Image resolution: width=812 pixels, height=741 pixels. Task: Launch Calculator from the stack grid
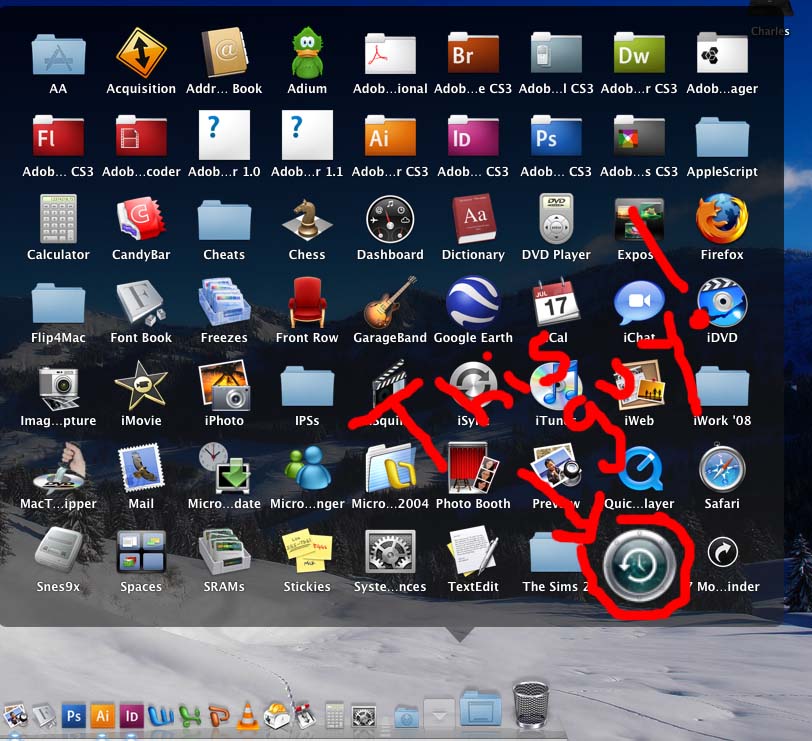pyautogui.click(x=58, y=219)
